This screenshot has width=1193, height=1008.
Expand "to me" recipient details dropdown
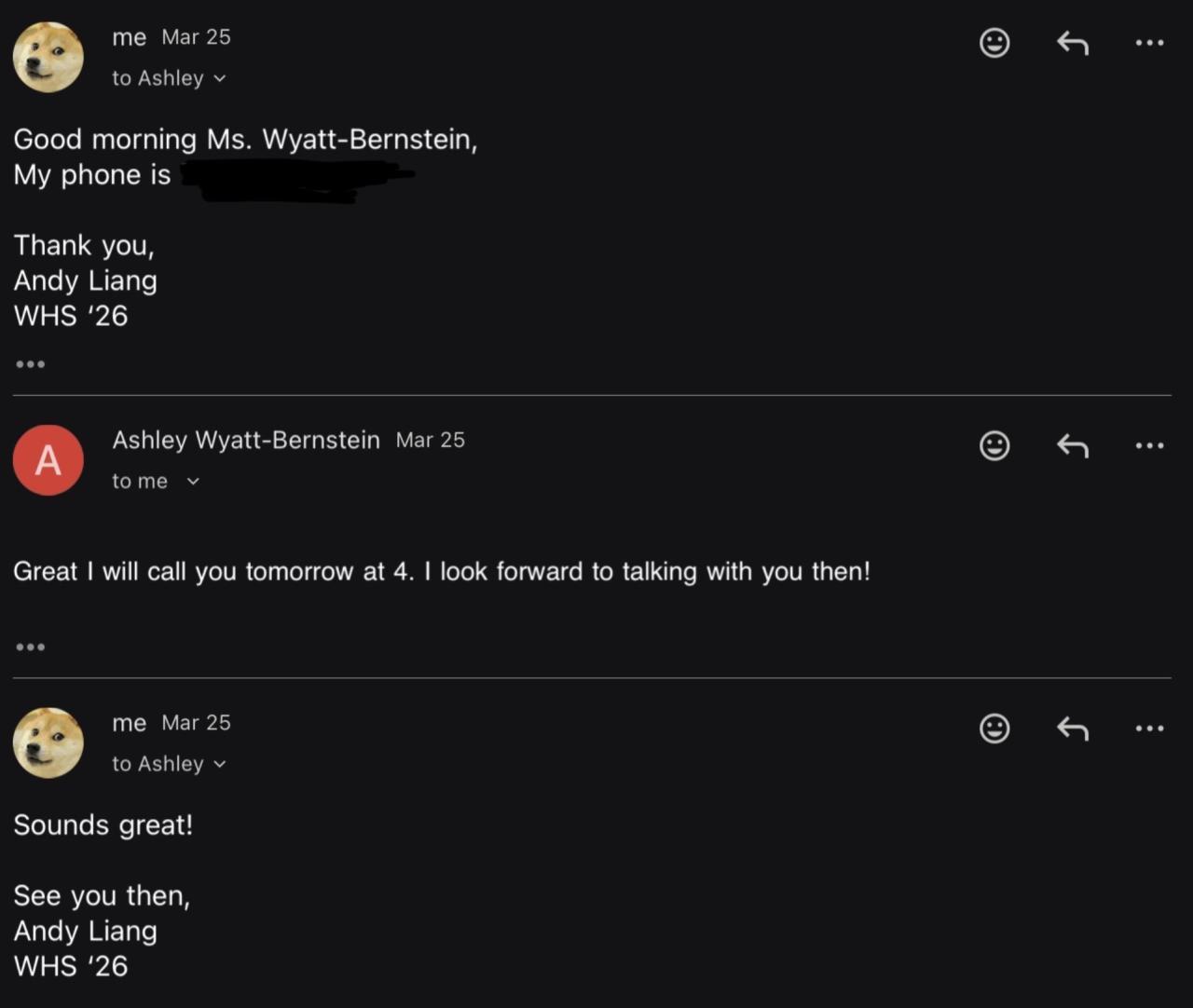(x=193, y=482)
